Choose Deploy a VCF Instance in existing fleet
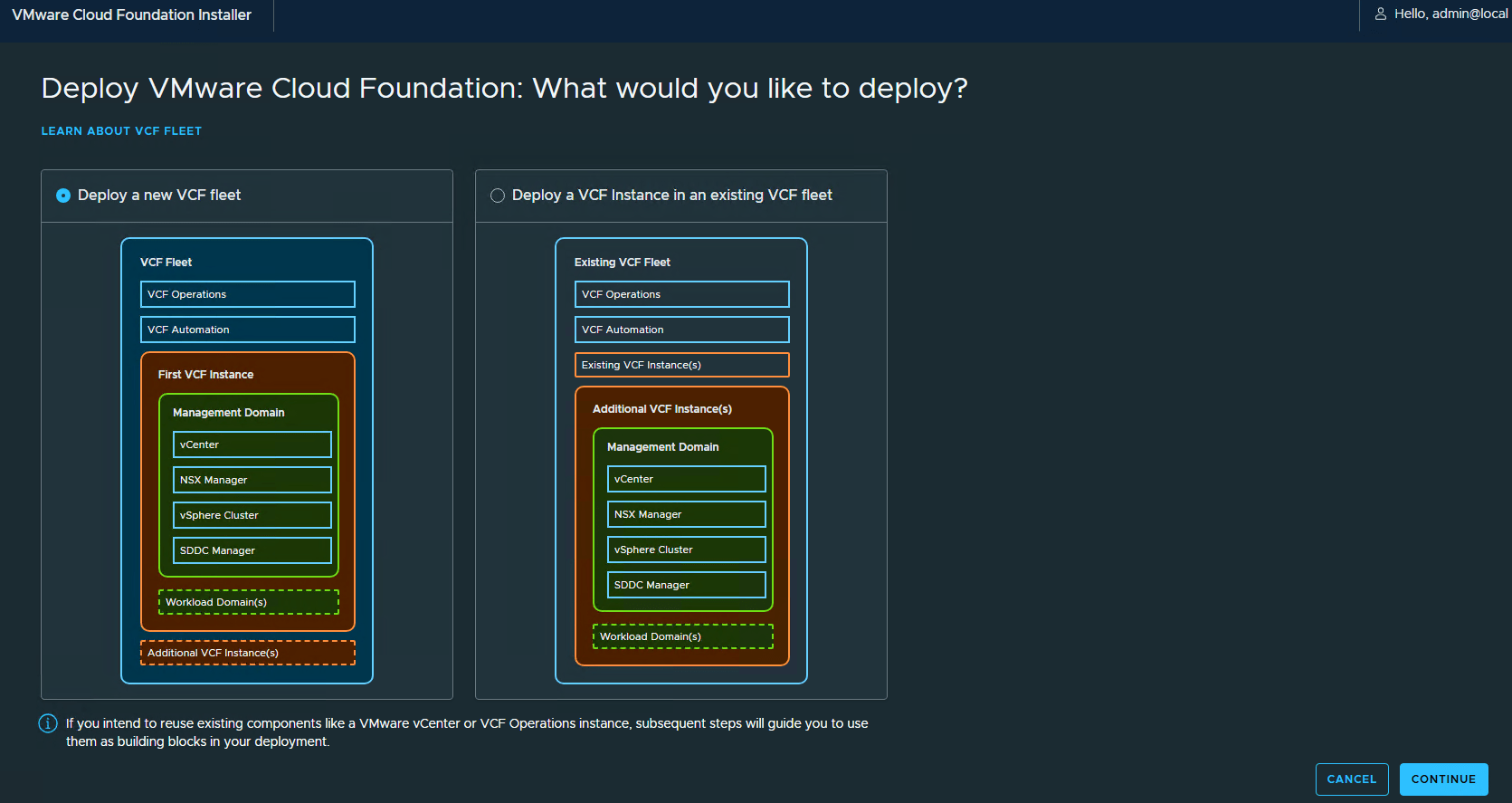 [x=498, y=196]
